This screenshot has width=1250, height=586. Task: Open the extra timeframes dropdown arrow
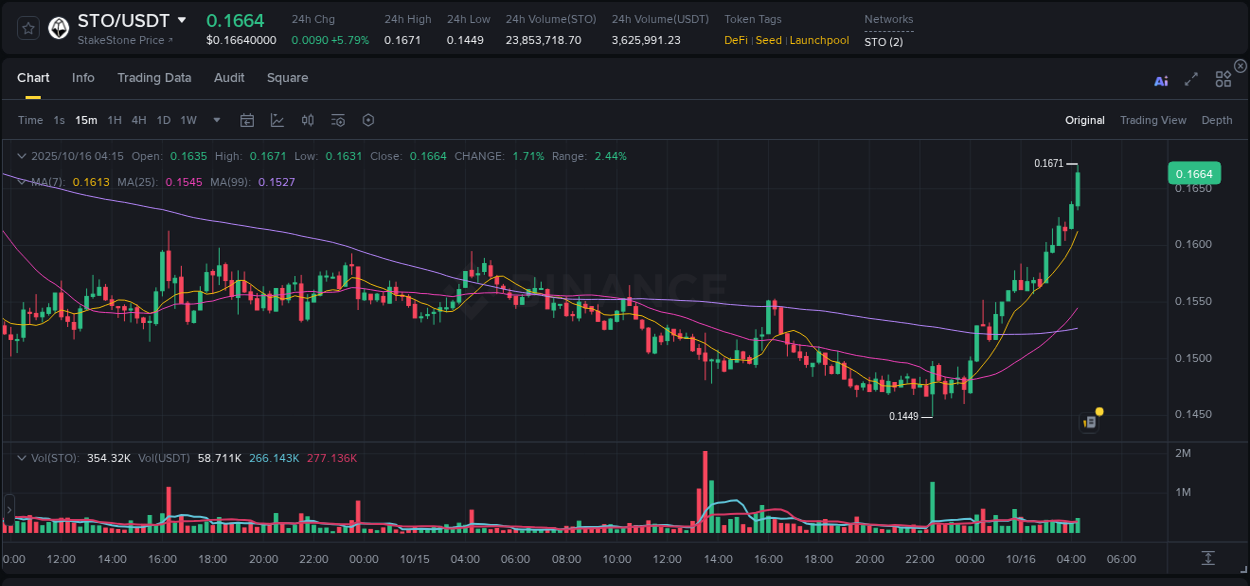pyautogui.click(x=215, y=120)
